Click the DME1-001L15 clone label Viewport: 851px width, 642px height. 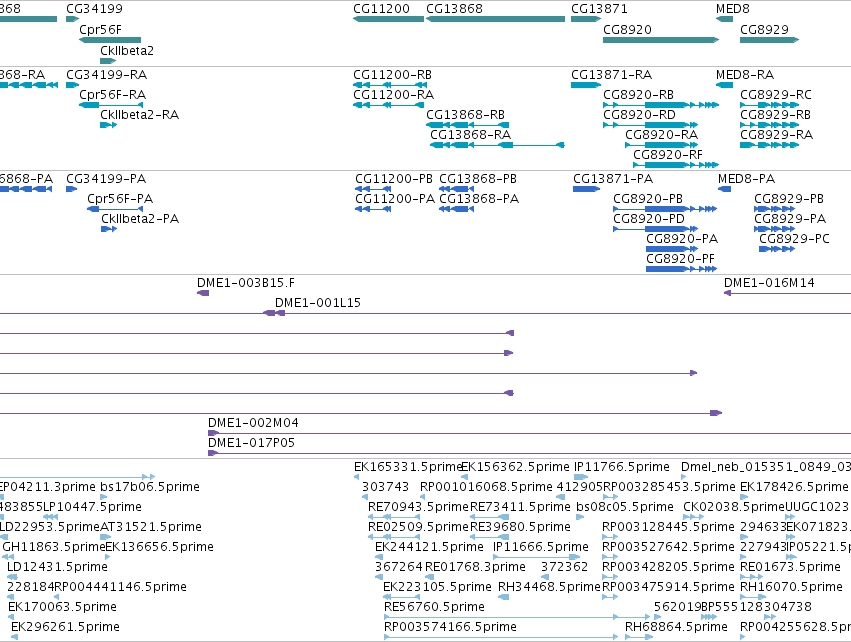pyautogui.click(x=318, y=303)
